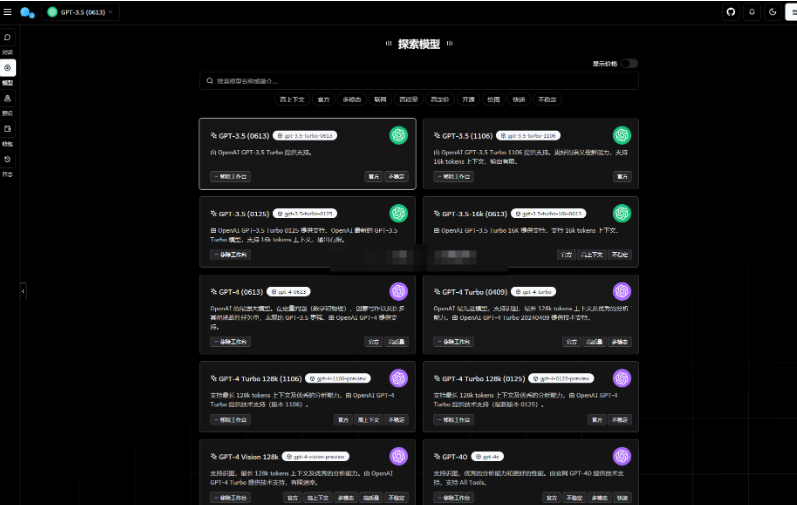Copy the gpt-4-0125-preview model ID badge
This screenshot has width=797, height=505.
[561, 378]
